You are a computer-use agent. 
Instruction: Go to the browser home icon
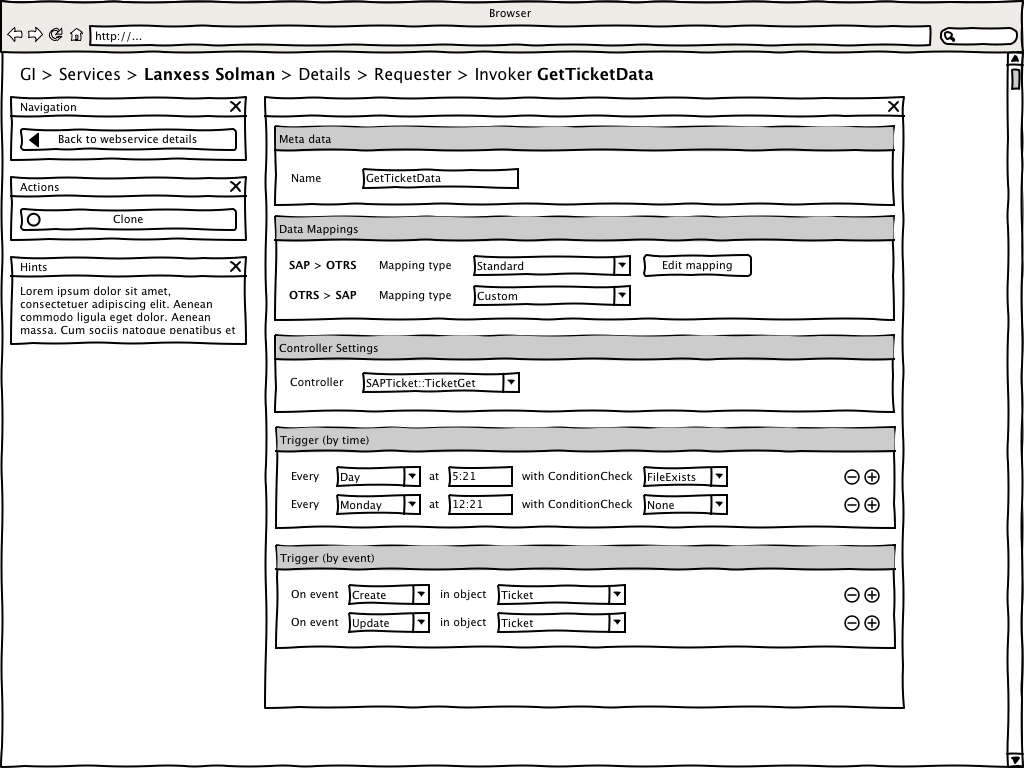pyautogui.click(x=76, y=35)
